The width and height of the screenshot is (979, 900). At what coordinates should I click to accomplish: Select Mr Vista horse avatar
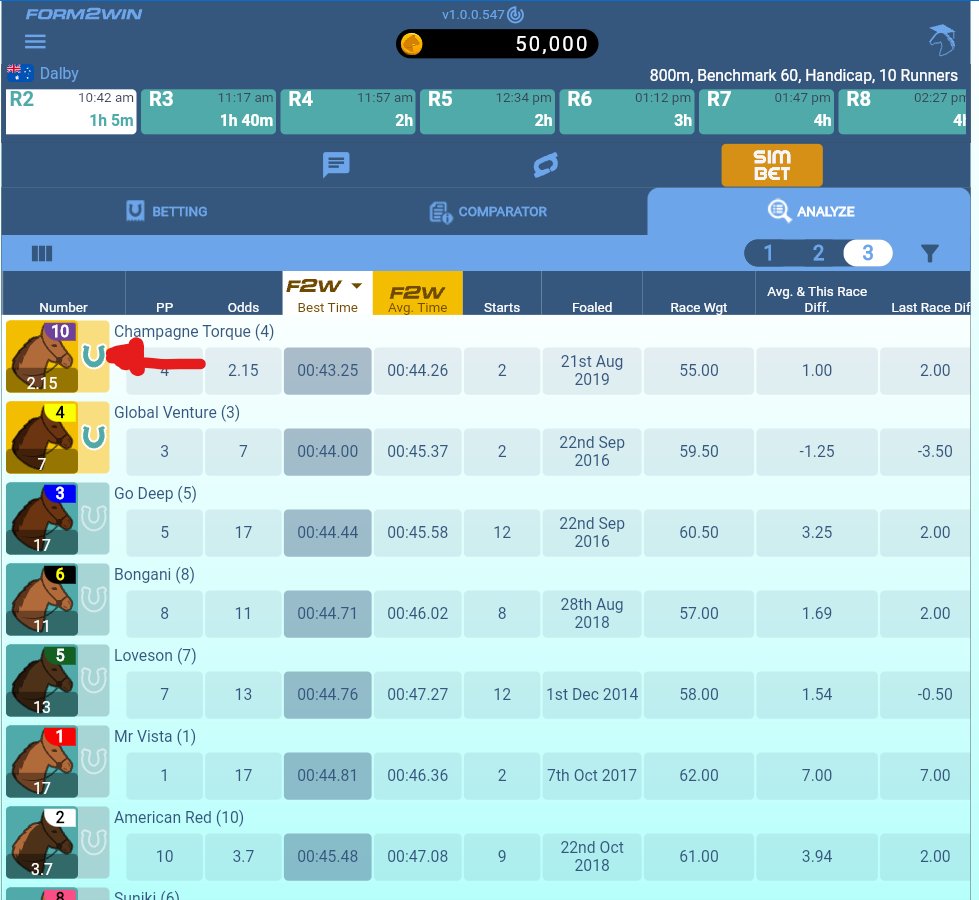[x=42, y=762]
